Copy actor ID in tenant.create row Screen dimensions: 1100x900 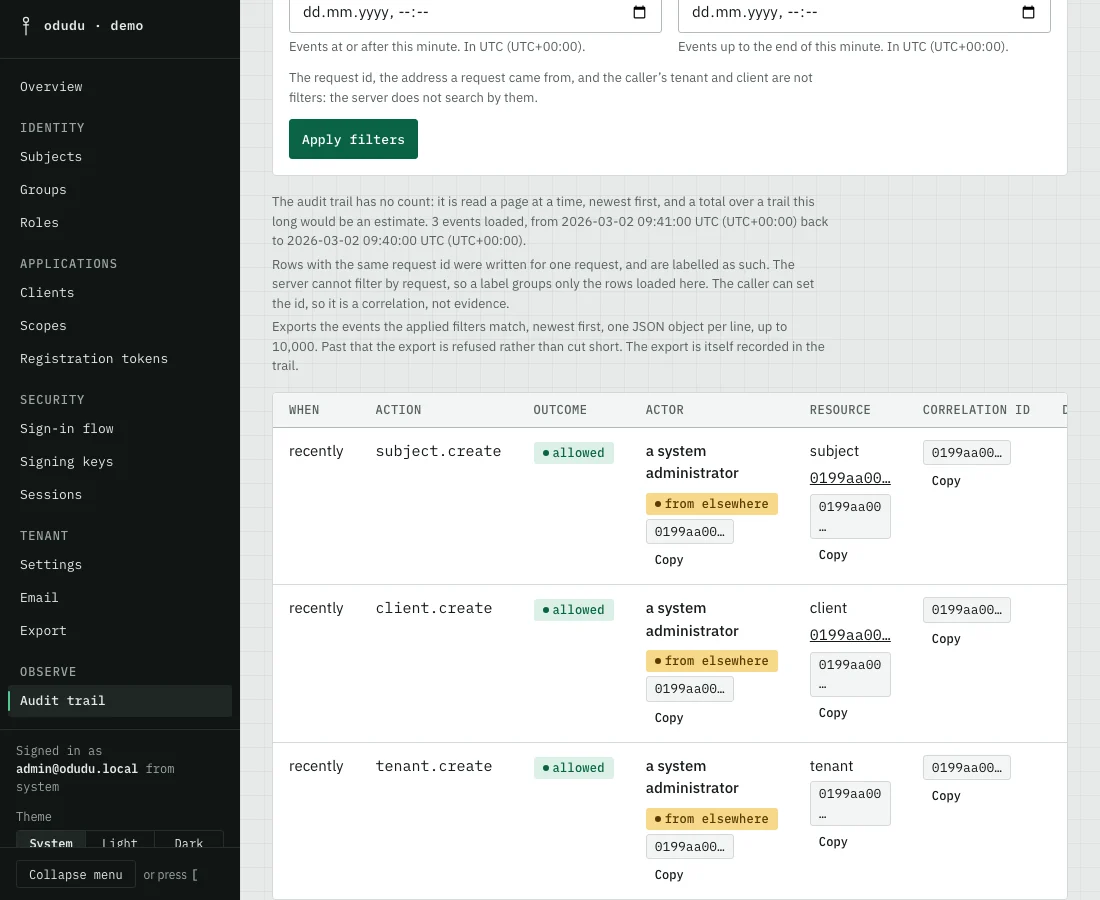[669, 875]
